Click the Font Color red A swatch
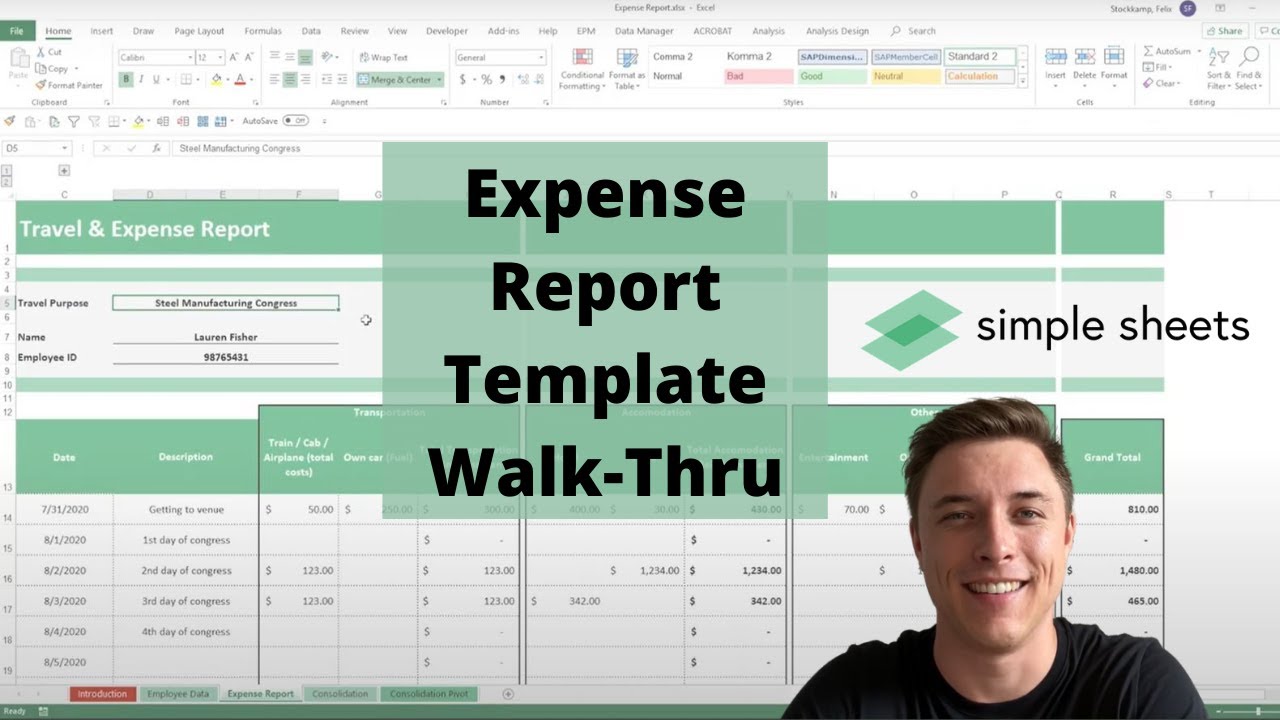The width and height of the screenshot is (1280, 720). (x=240, y=80)
